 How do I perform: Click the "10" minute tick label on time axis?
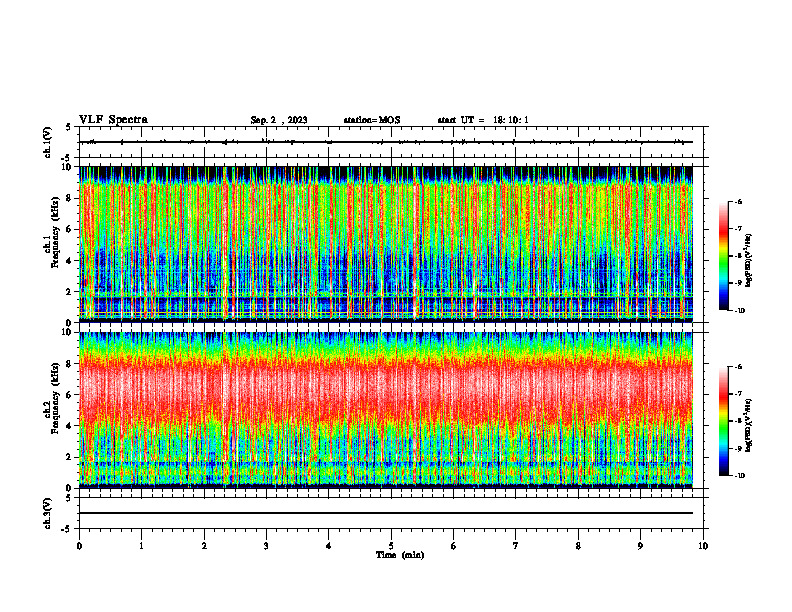pos(703,546)
